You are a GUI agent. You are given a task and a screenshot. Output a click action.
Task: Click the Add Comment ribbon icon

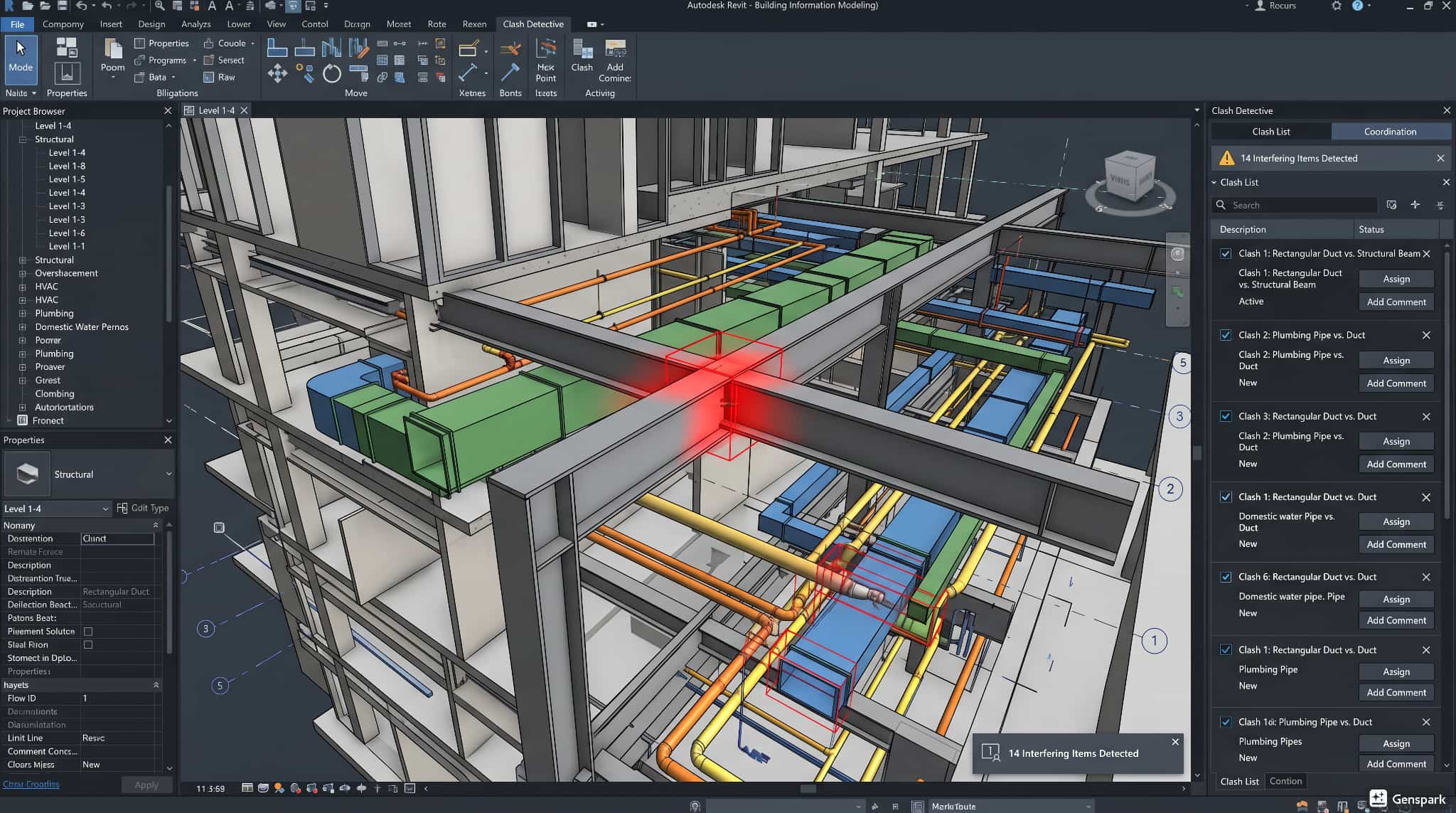coord(615,60)
